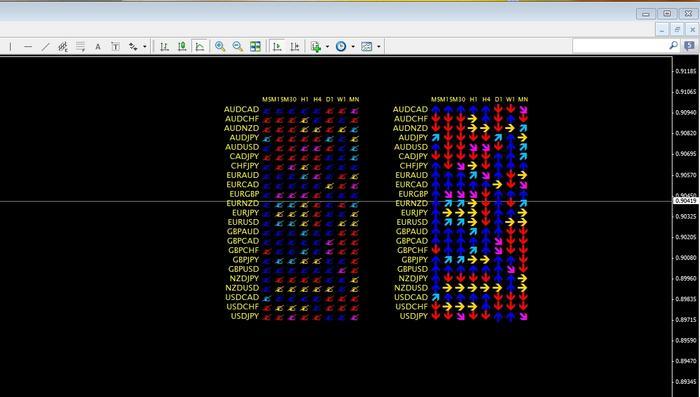Click the toolbar search input field
700x397 pixels.
pyautogui.click(x=620, y=46)
